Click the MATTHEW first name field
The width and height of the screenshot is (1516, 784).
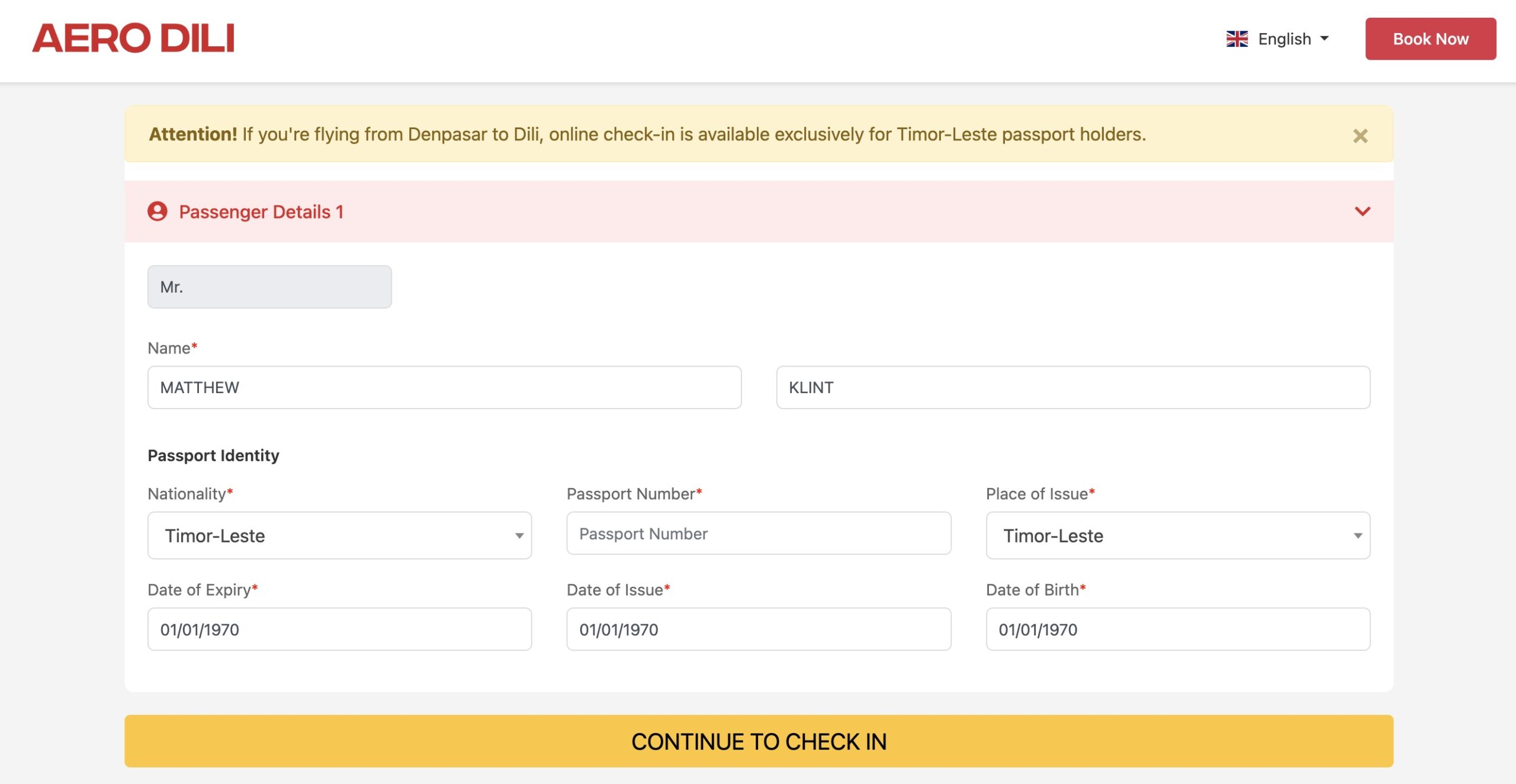444,387
